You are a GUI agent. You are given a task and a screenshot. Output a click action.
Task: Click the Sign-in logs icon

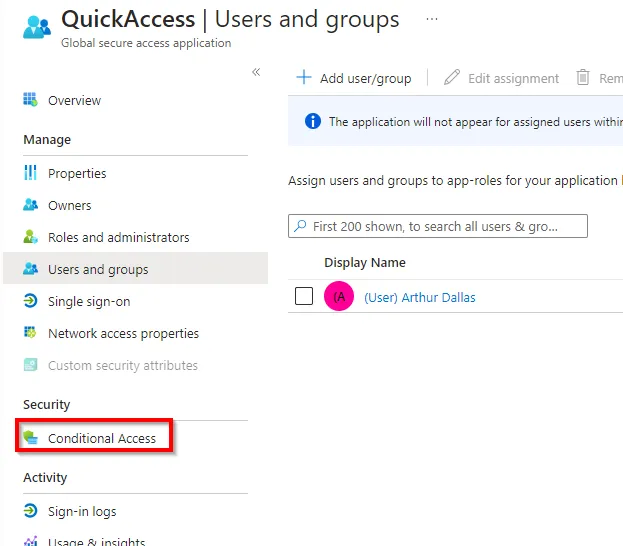coord(30,511)
